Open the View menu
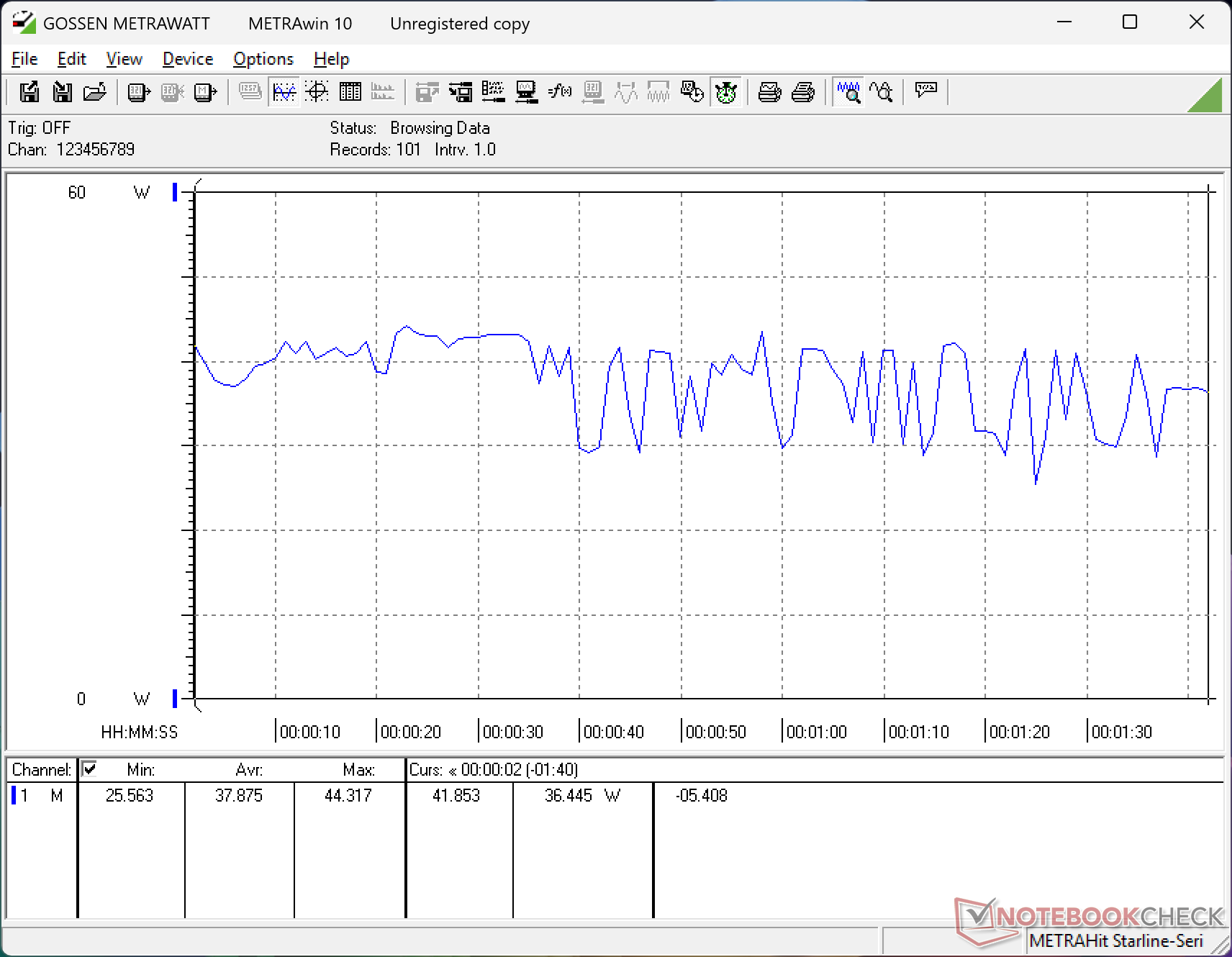Image resolution: width=1232 pixels, height=957 pixels. point(124,59)
